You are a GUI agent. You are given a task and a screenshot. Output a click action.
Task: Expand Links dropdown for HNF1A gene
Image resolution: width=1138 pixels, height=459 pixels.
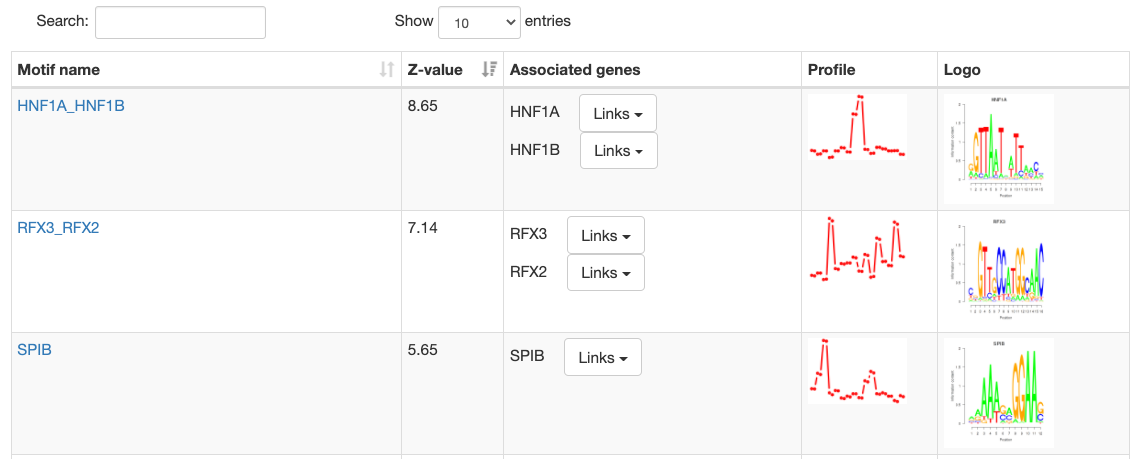pyautogui.click(x=618, y=113)
